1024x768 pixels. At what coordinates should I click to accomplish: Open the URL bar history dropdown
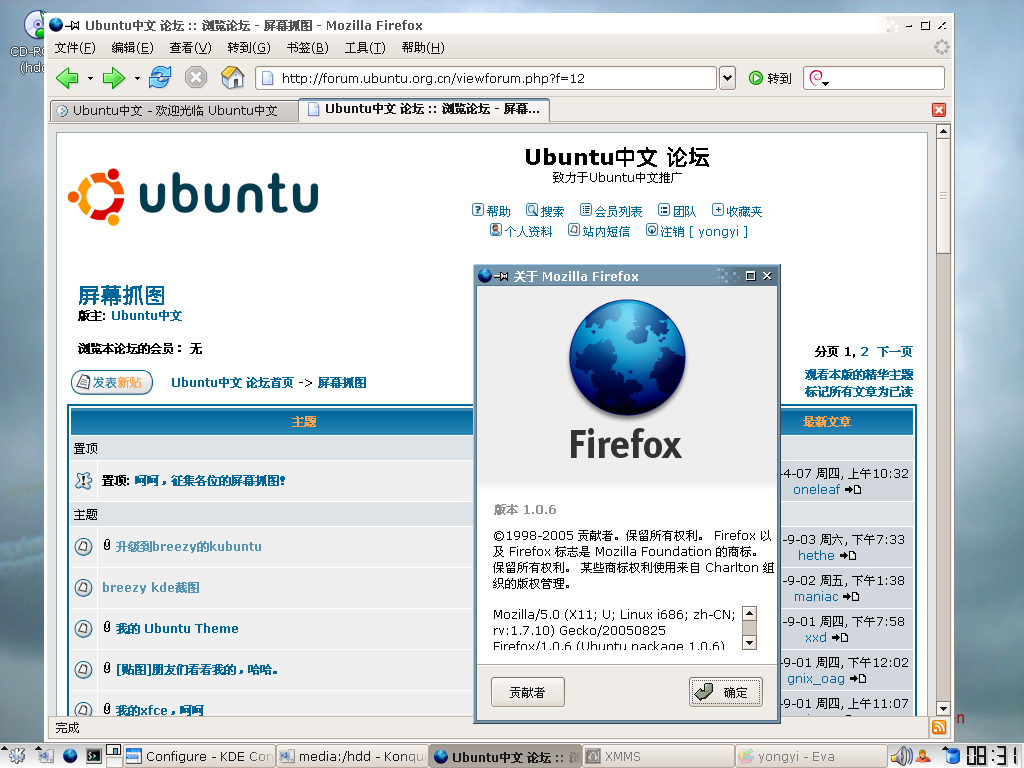pos(728,78)
